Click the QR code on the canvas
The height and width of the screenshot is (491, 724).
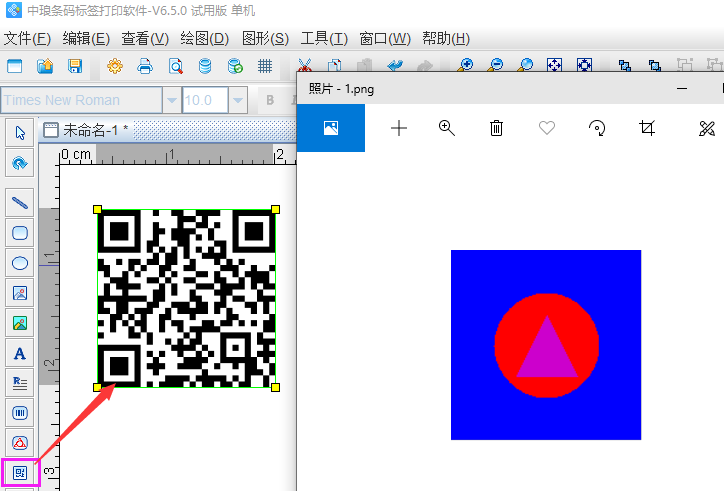186,298
